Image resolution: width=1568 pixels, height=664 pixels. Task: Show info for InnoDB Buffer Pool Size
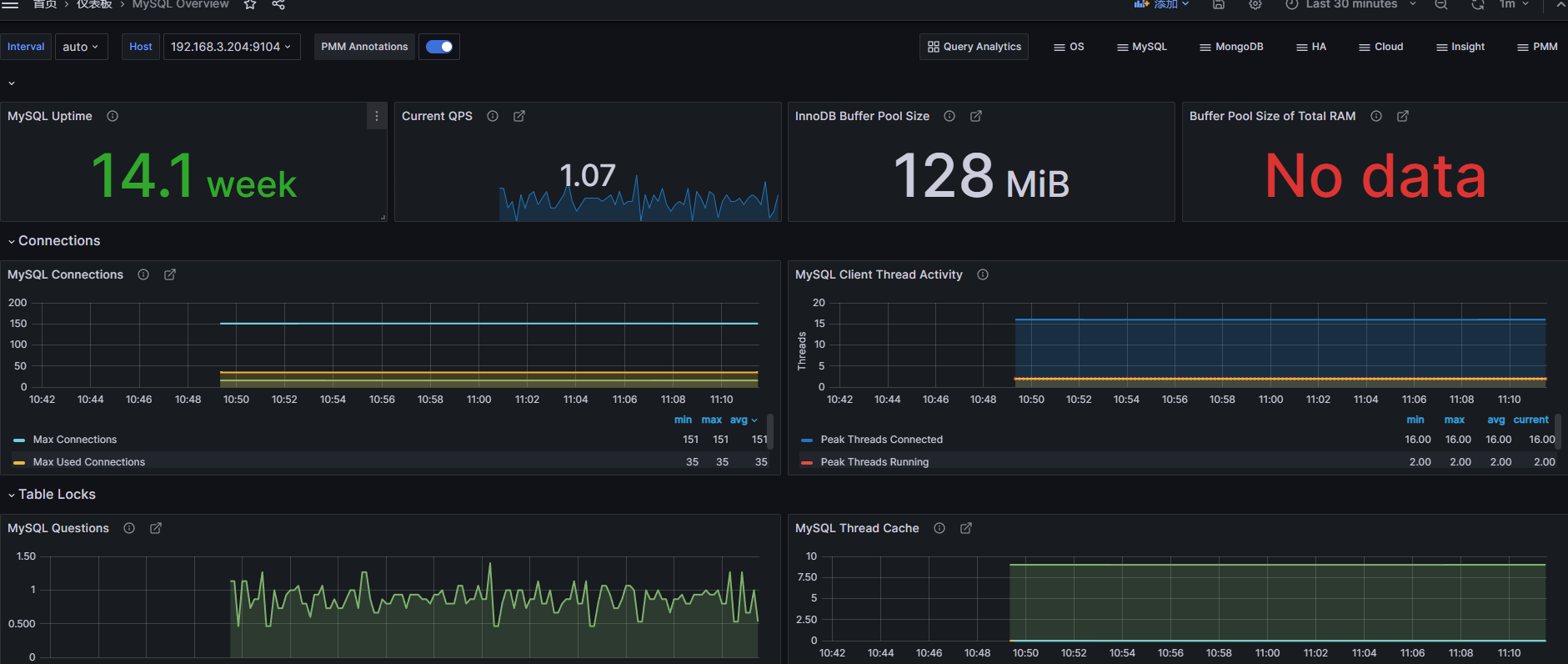click(949, 116)
